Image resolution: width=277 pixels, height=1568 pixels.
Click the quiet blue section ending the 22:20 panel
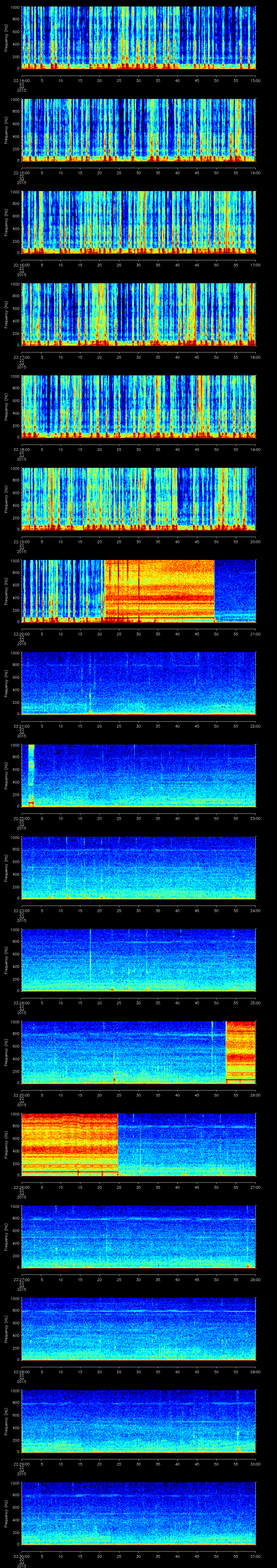point(235,590)
